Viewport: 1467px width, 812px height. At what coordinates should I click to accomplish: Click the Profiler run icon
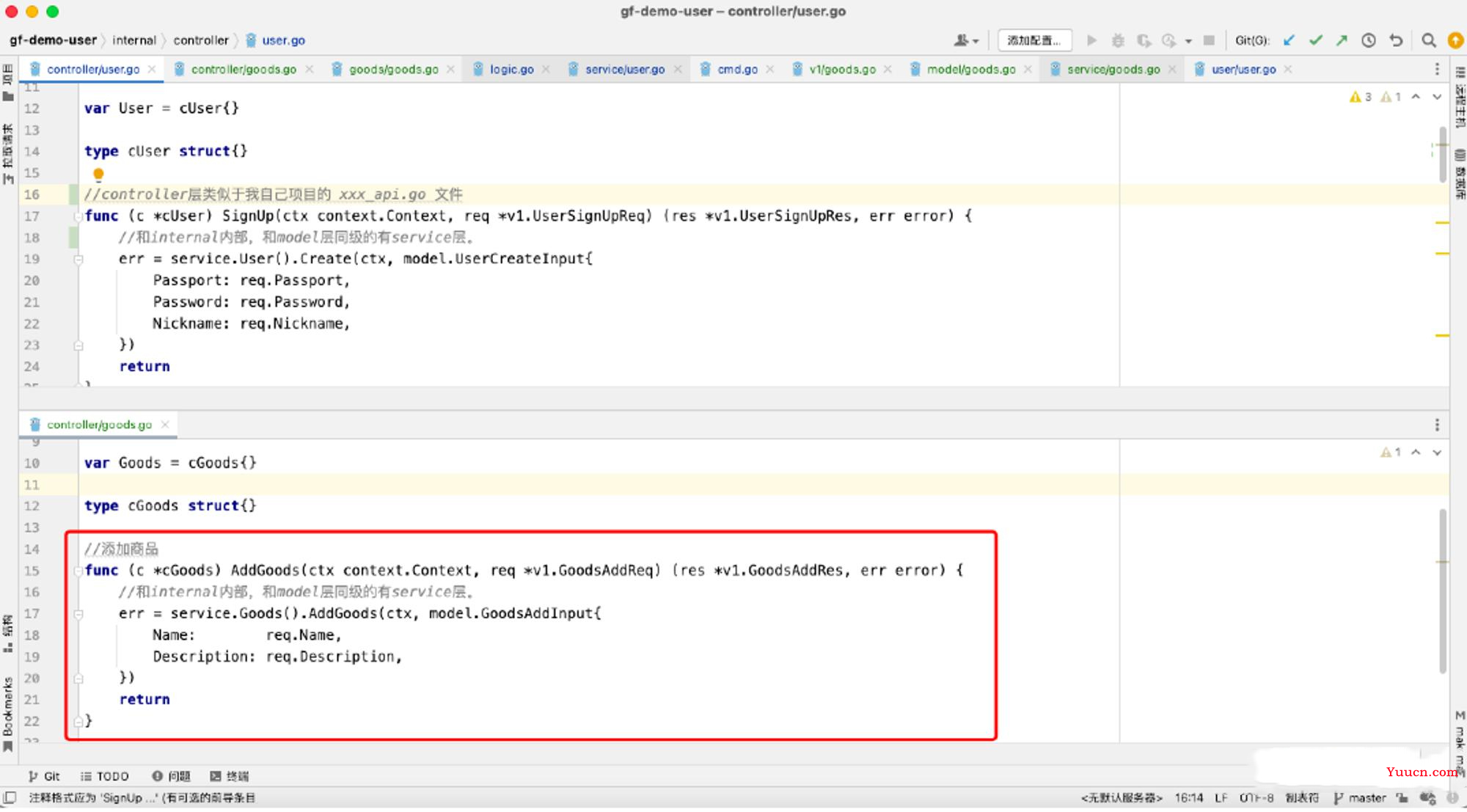[1169, 40]
